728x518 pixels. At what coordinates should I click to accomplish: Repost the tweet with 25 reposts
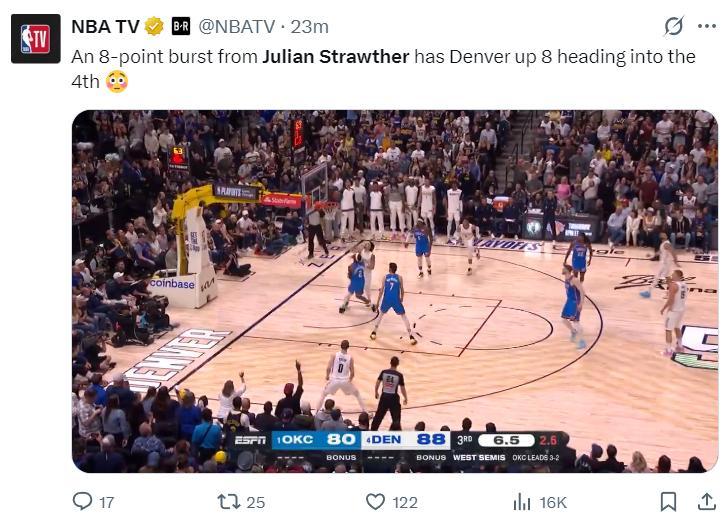tap(241, 502)
